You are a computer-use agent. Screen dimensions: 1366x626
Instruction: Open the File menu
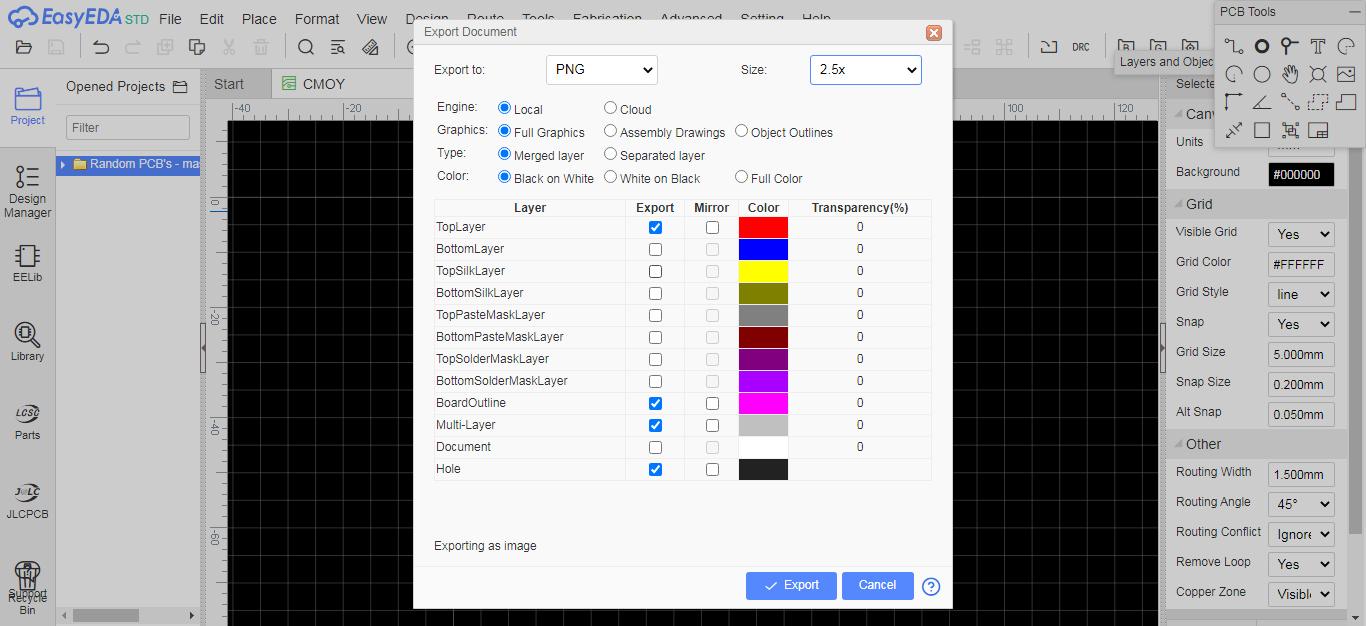170,19
